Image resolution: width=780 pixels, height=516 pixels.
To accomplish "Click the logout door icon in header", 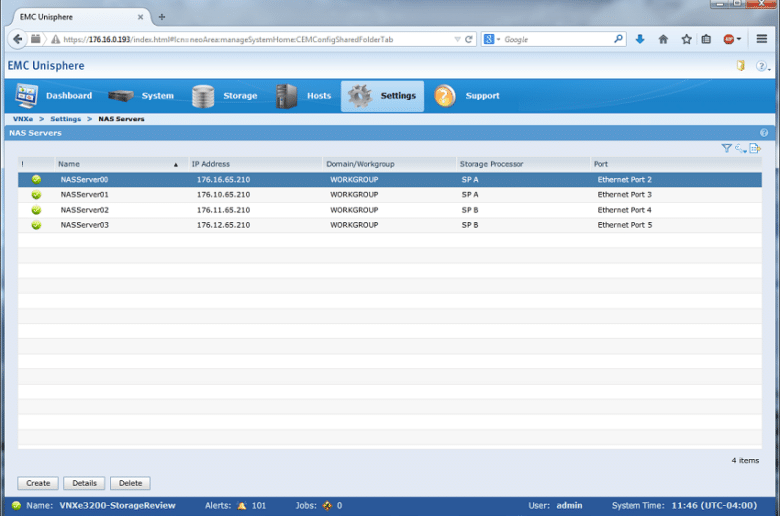I will click(x=741, y=66).
